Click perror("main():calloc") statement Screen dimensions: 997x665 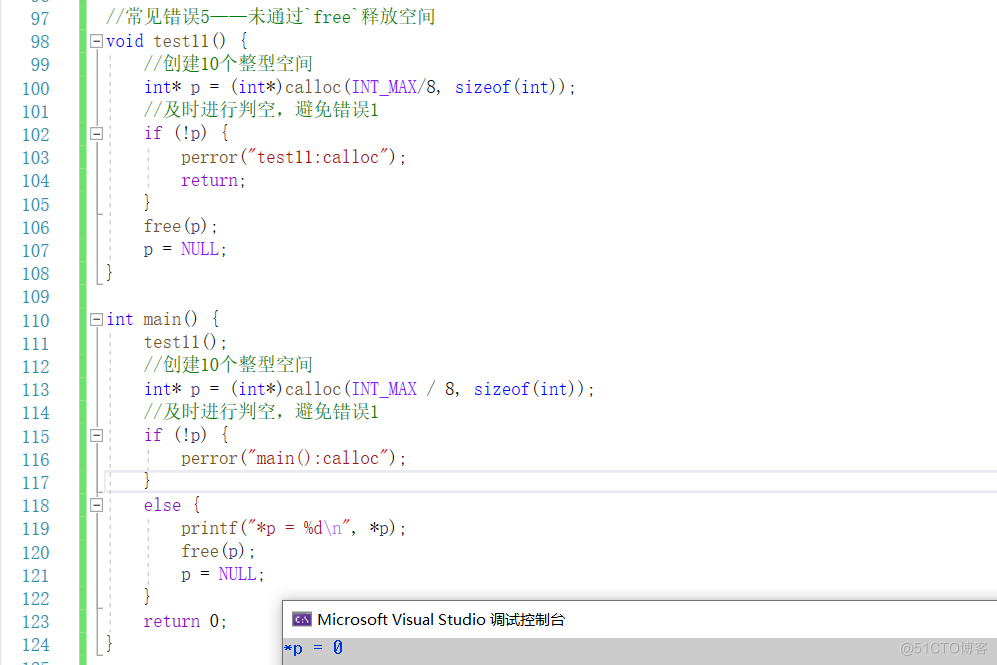click(x=293, y=458)
